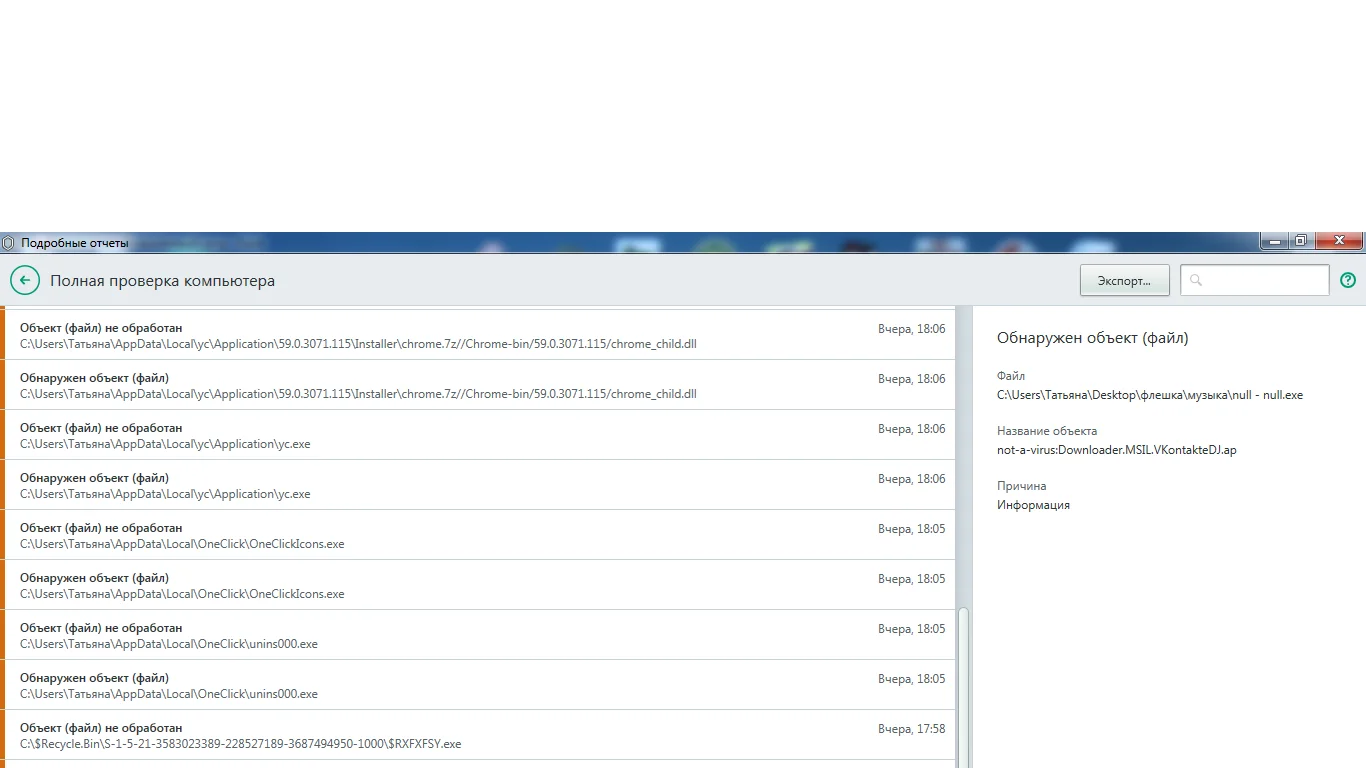Close the Подробные отчеты window

(1338, 241)
